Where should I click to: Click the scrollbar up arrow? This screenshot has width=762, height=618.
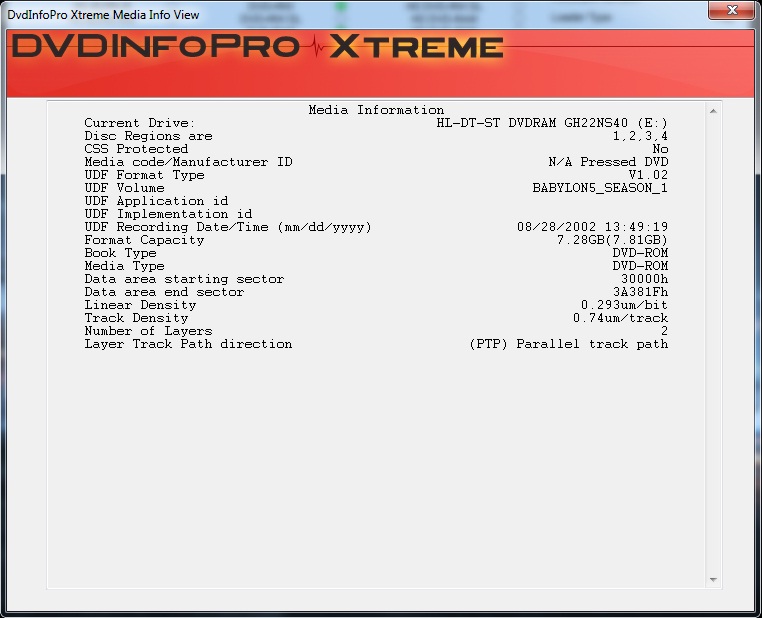click(x=713, y=111)
